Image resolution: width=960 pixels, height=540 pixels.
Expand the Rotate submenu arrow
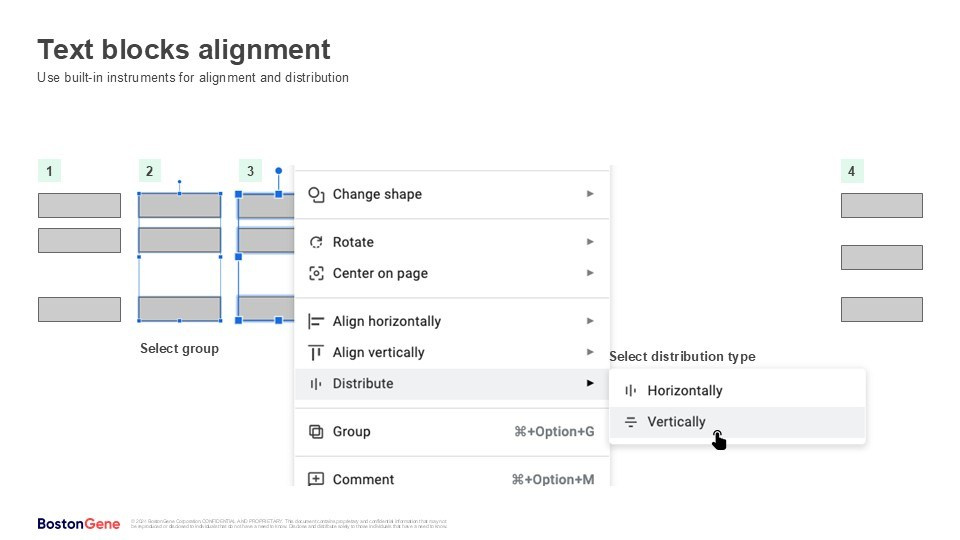click(590, 242)
